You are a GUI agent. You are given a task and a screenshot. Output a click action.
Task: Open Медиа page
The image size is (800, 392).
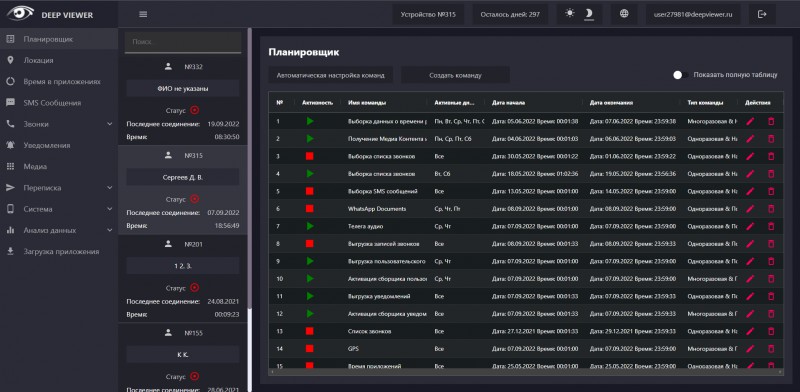tap(59, 166)
